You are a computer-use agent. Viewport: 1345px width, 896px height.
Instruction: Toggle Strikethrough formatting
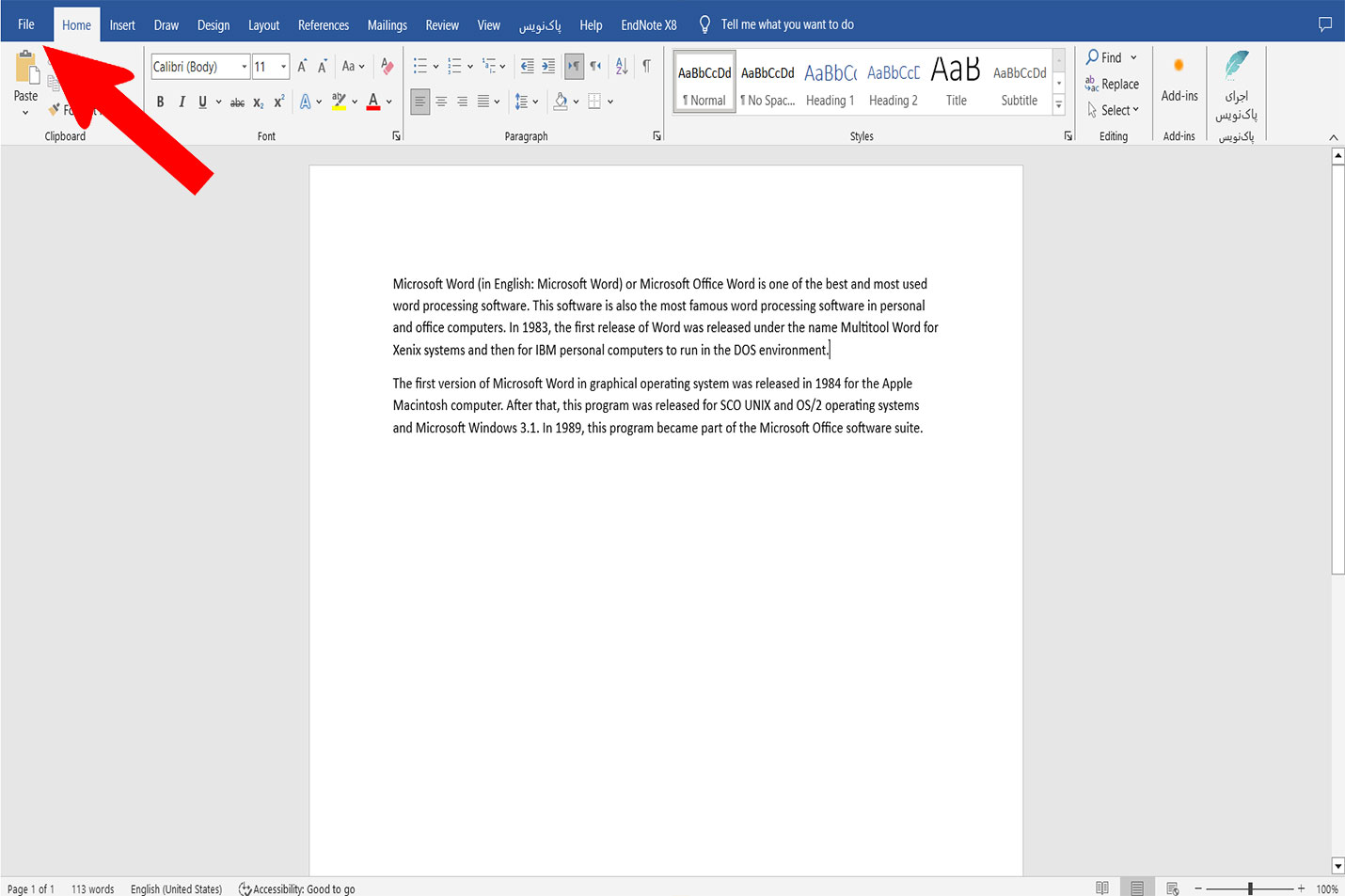(x=237, y=102)
